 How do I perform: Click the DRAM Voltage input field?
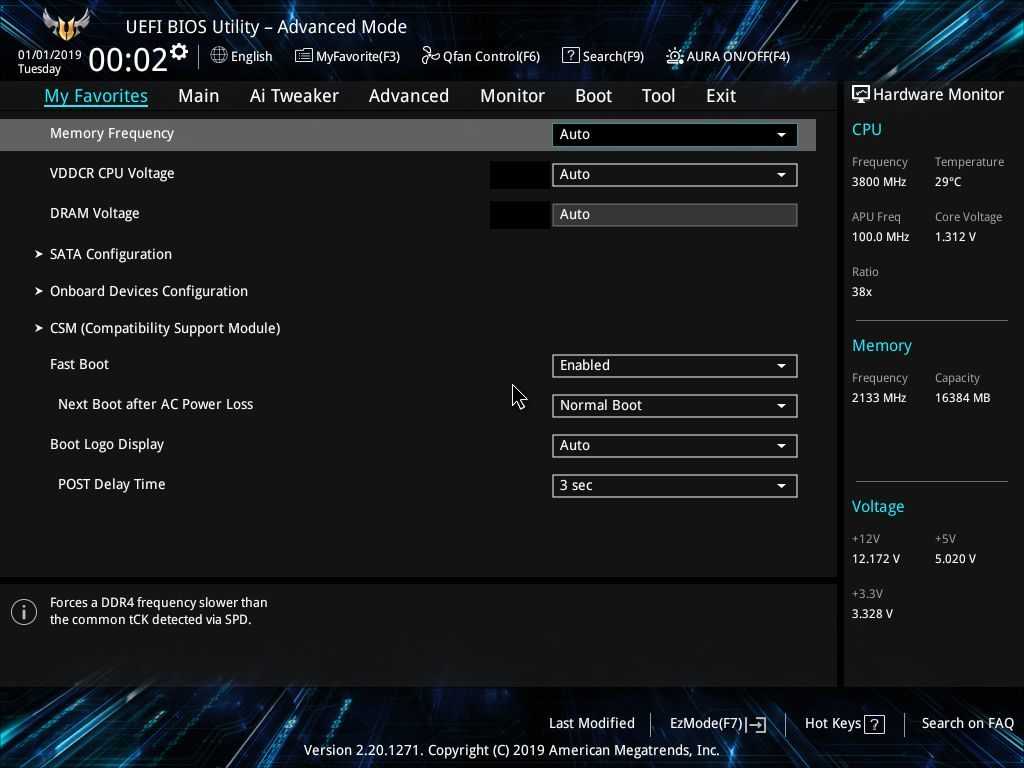pyautogui.click(x=674, y=214)
